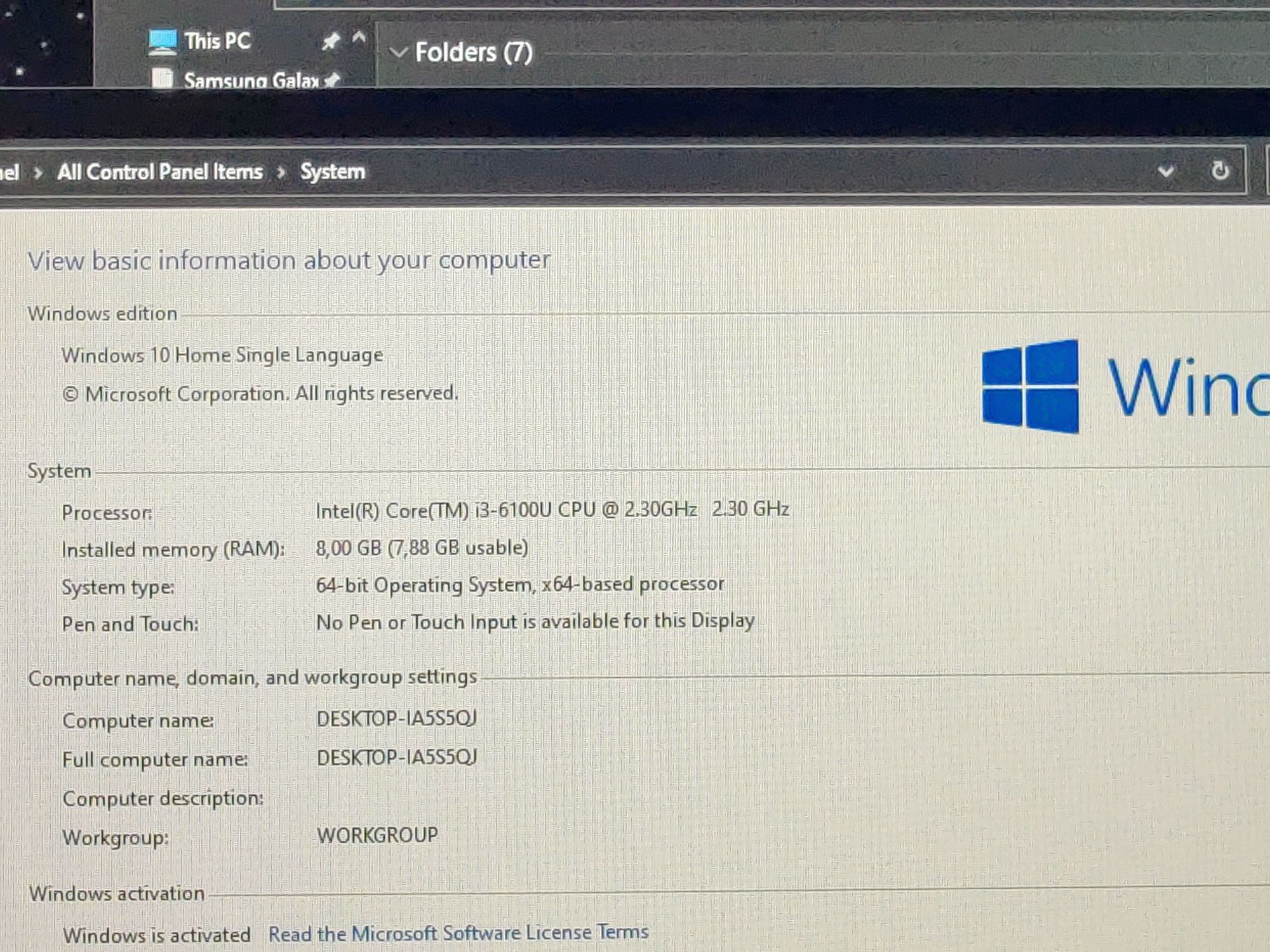Click the 'System type:' label
The width and height of the screenshot is (1270, 952).
tap(118, 588)
